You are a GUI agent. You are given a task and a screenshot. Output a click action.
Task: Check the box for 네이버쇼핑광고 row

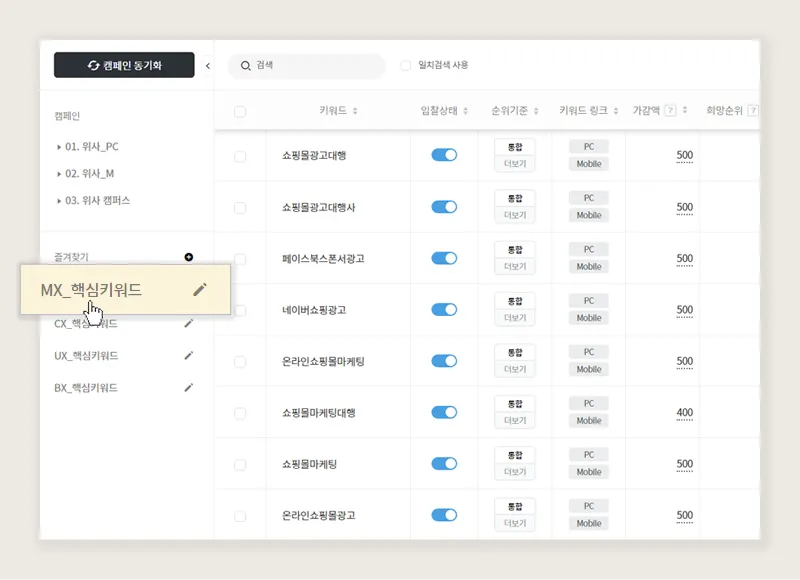pyautogui.click(x=240, y=310)
